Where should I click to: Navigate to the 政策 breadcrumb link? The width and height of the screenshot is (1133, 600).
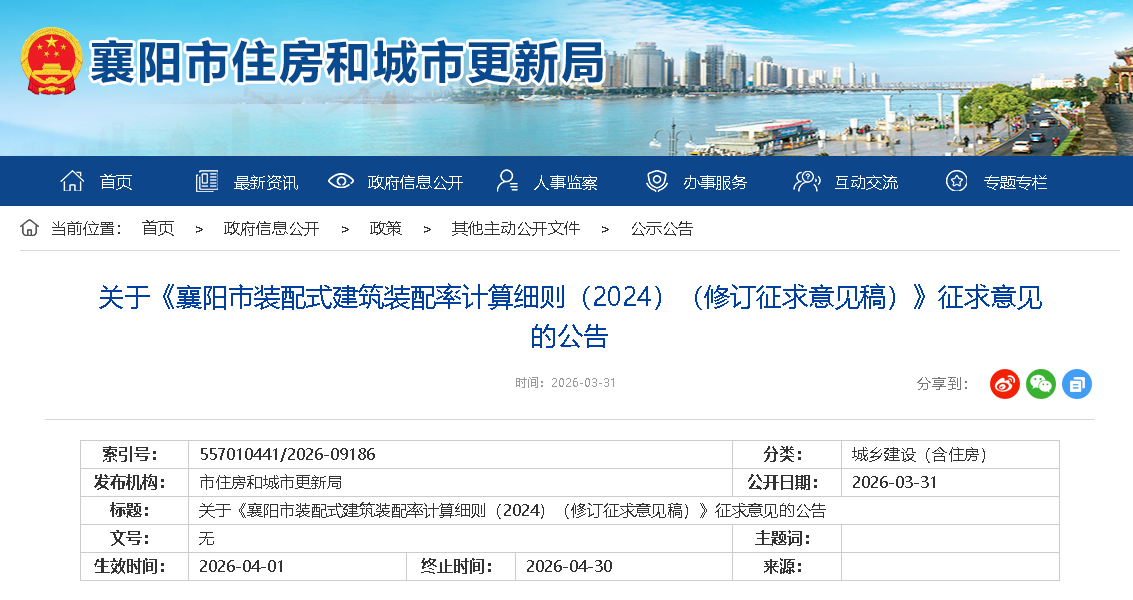[x=385, y=228]
